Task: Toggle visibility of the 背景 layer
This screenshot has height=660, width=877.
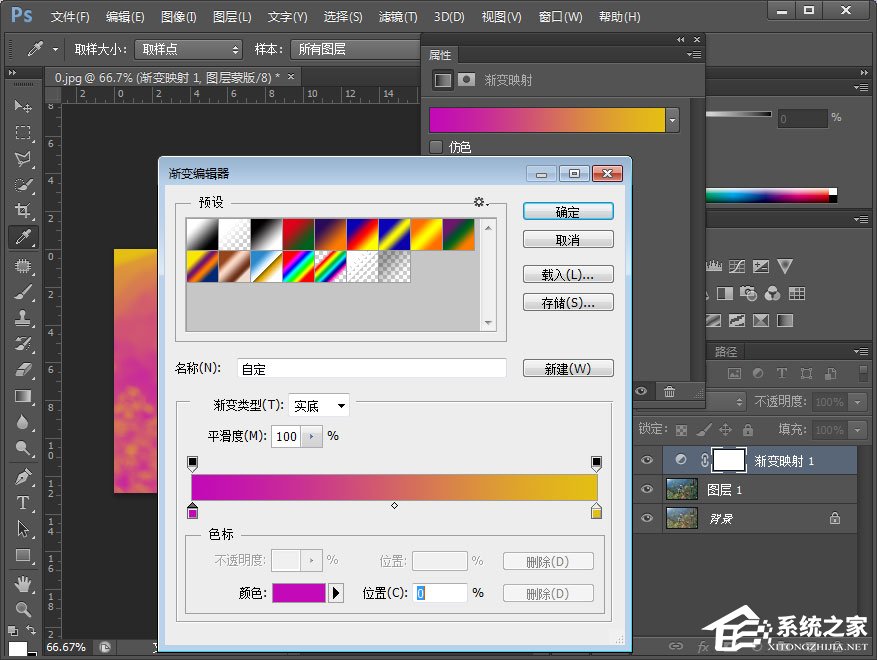Action: click(x=647, y=518)
